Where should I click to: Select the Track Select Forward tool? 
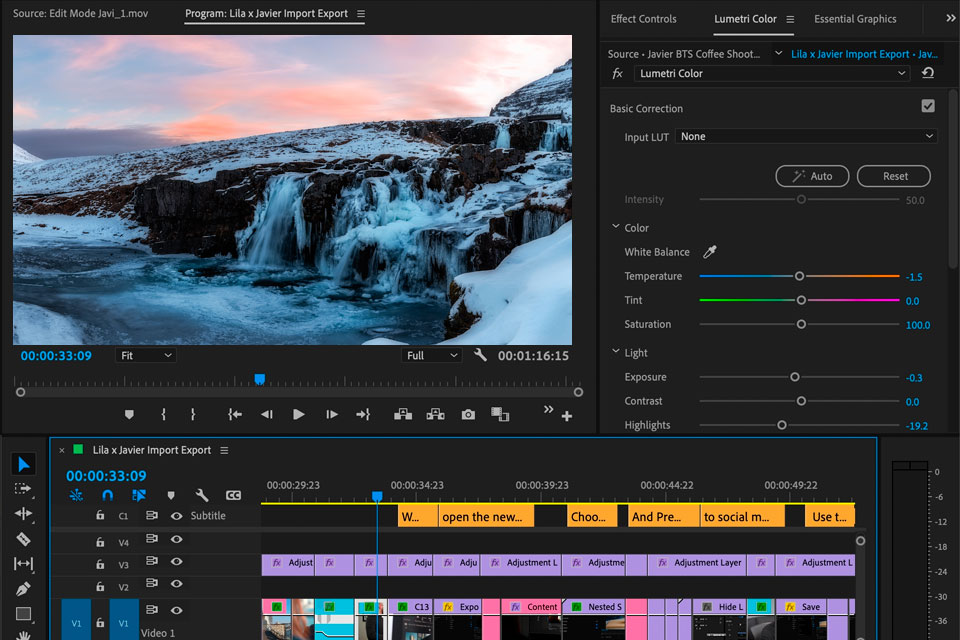(23, 489)
